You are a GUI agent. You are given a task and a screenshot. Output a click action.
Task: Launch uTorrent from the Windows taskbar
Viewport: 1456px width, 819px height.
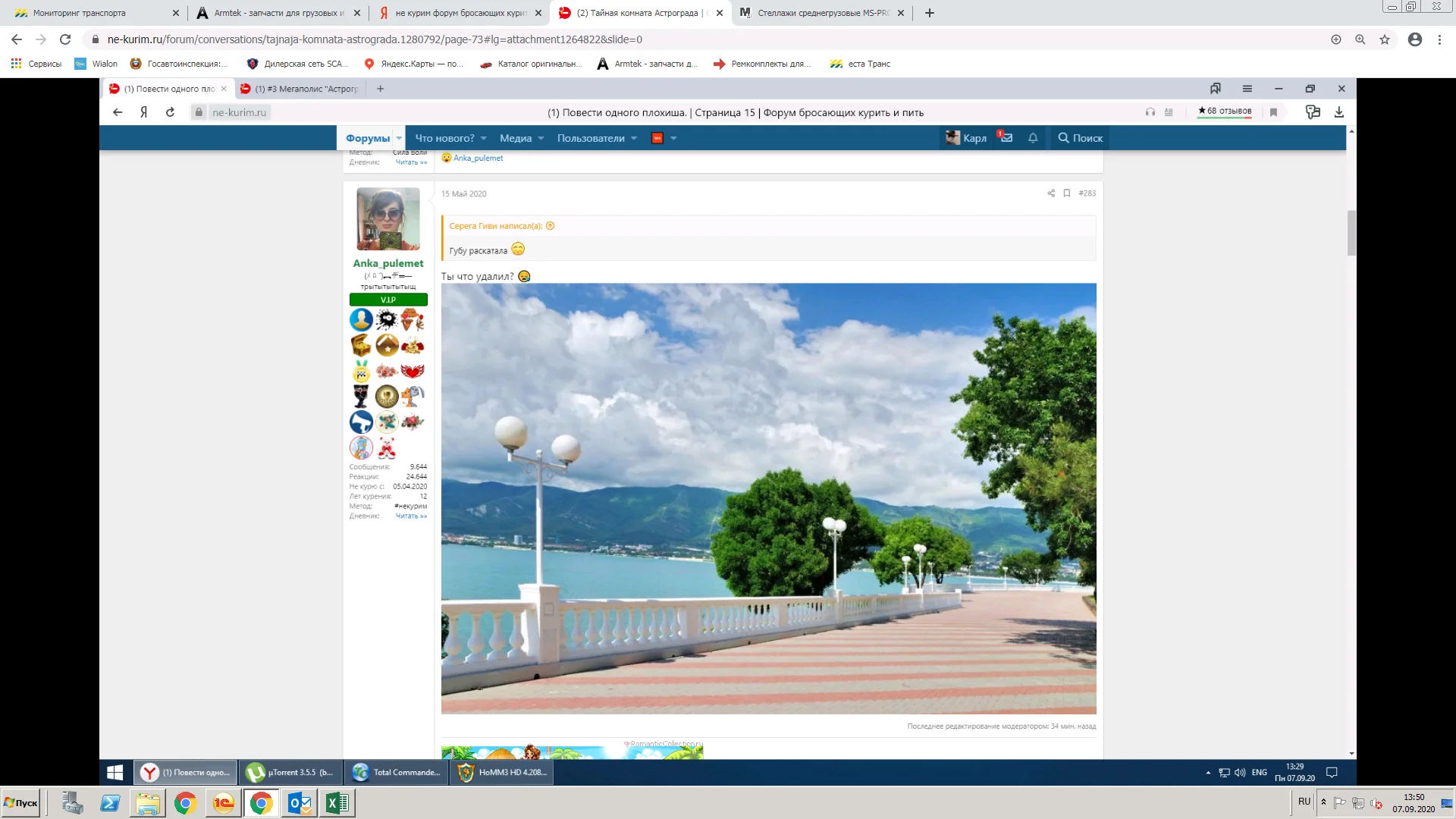coord(292,772)
